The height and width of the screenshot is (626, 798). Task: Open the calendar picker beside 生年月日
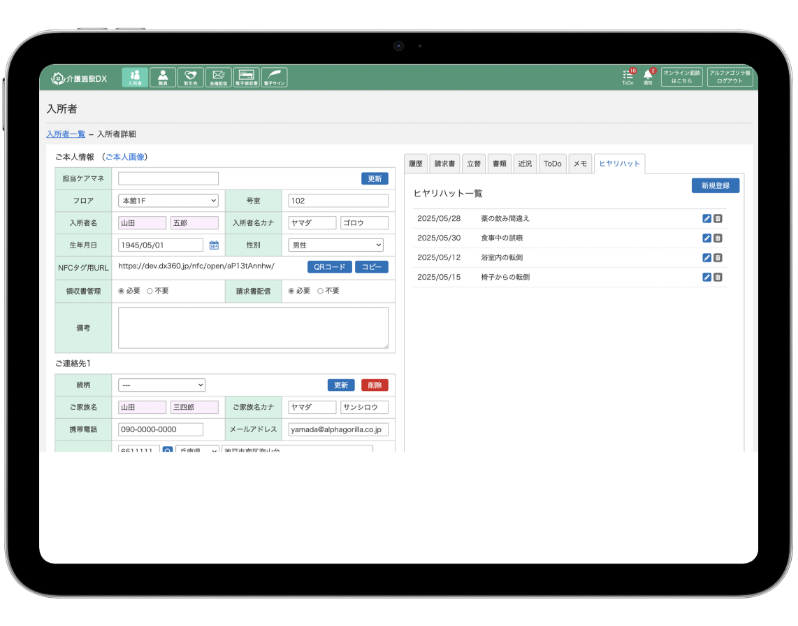[x=214, y=245]
